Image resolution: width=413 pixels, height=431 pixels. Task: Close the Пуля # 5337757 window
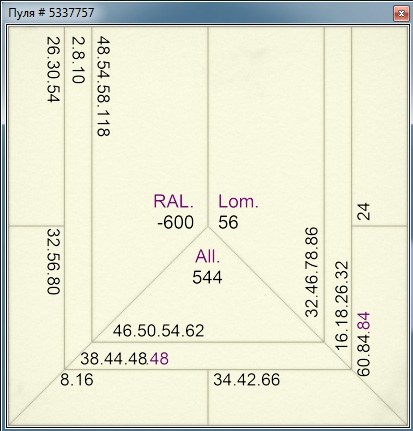pos(401,14)
